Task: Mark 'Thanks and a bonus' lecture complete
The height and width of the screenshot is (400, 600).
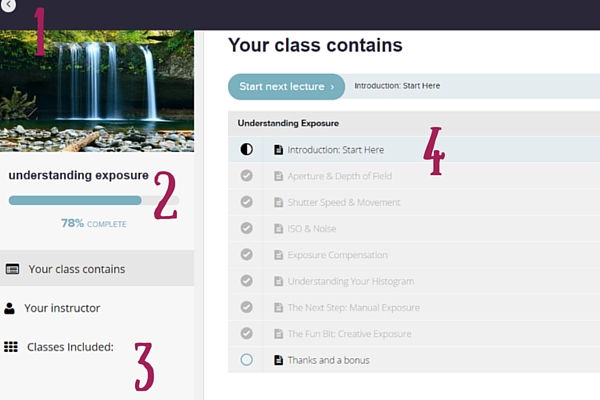Action: [x=246, y=359]
